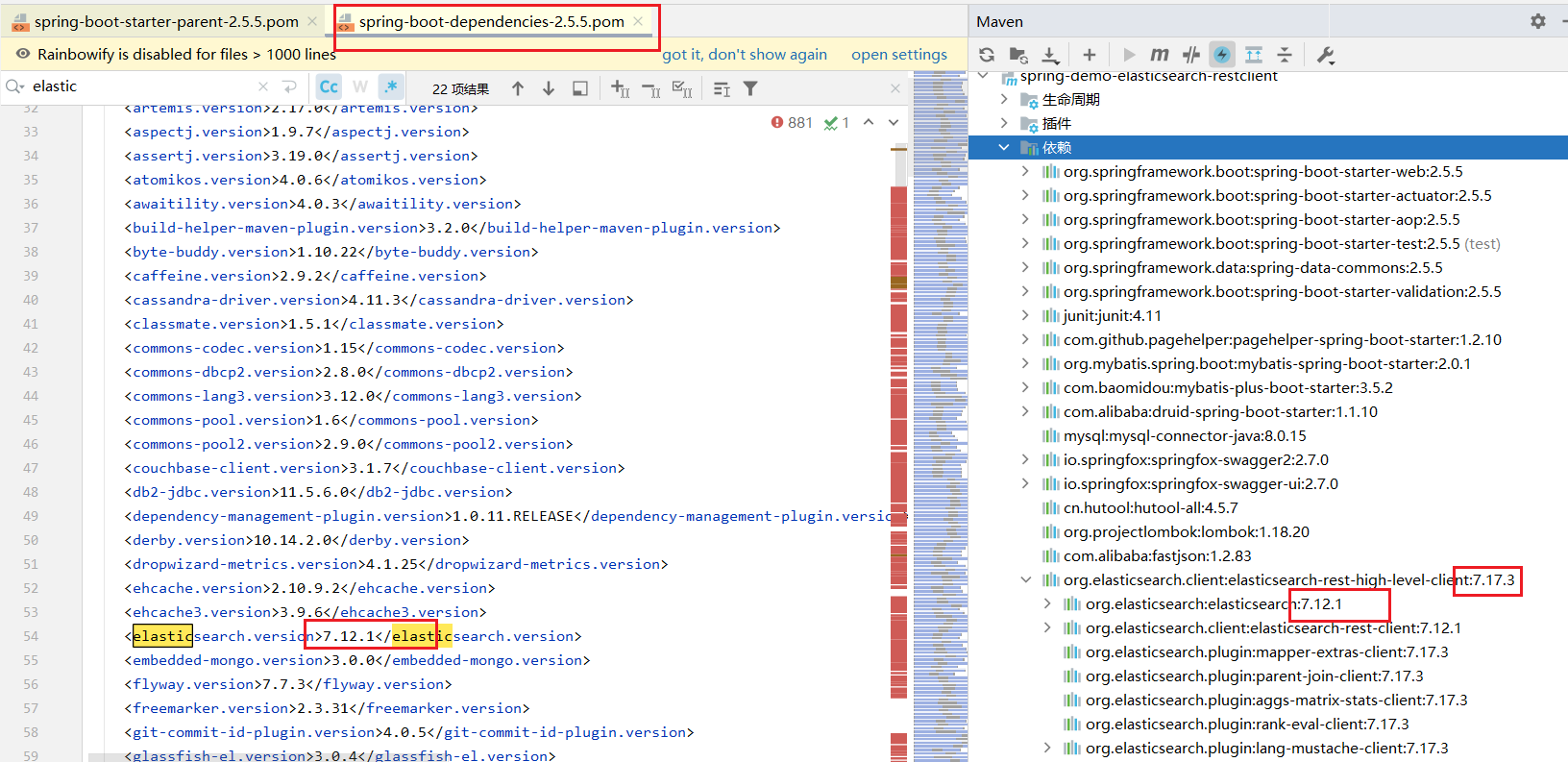Toggle Match Case (Cc) option
The height and width of the screenshot is (762, 1568).
329,86
